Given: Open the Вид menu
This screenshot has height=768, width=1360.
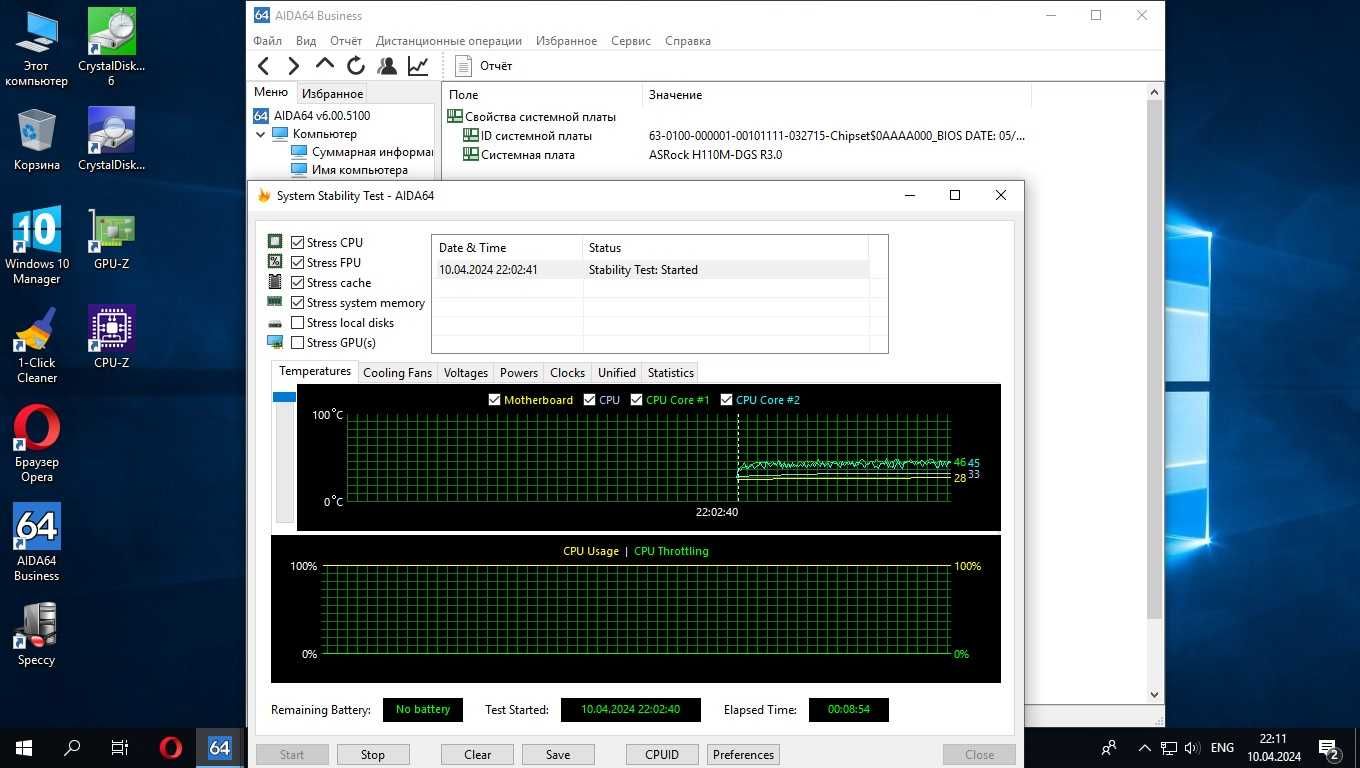Looking at the screenshot, I should point(306,41).
